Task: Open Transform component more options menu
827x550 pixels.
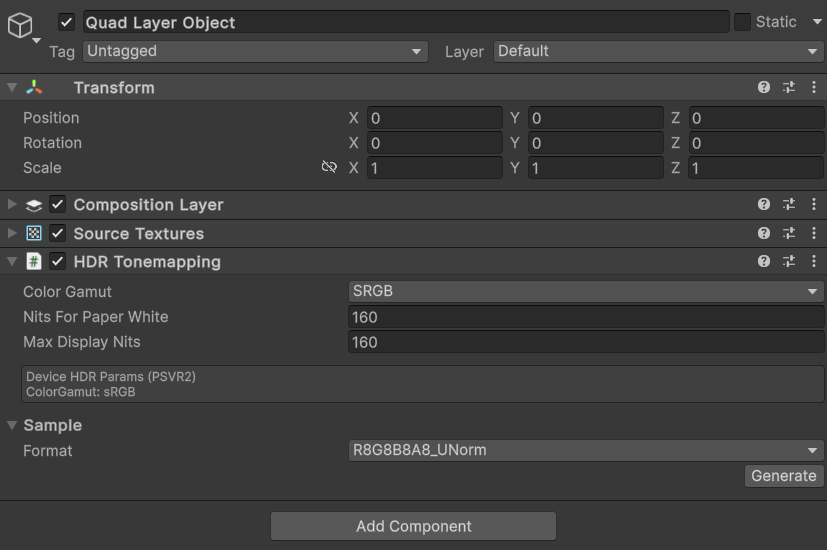Action: point(814,88)
